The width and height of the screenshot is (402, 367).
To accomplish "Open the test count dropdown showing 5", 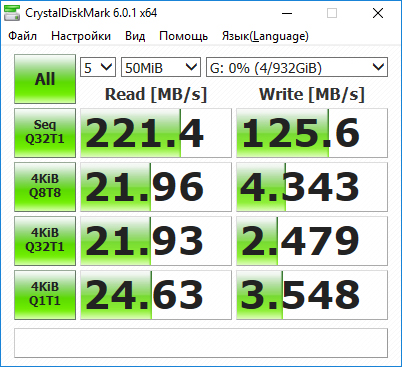I will 98,67.
